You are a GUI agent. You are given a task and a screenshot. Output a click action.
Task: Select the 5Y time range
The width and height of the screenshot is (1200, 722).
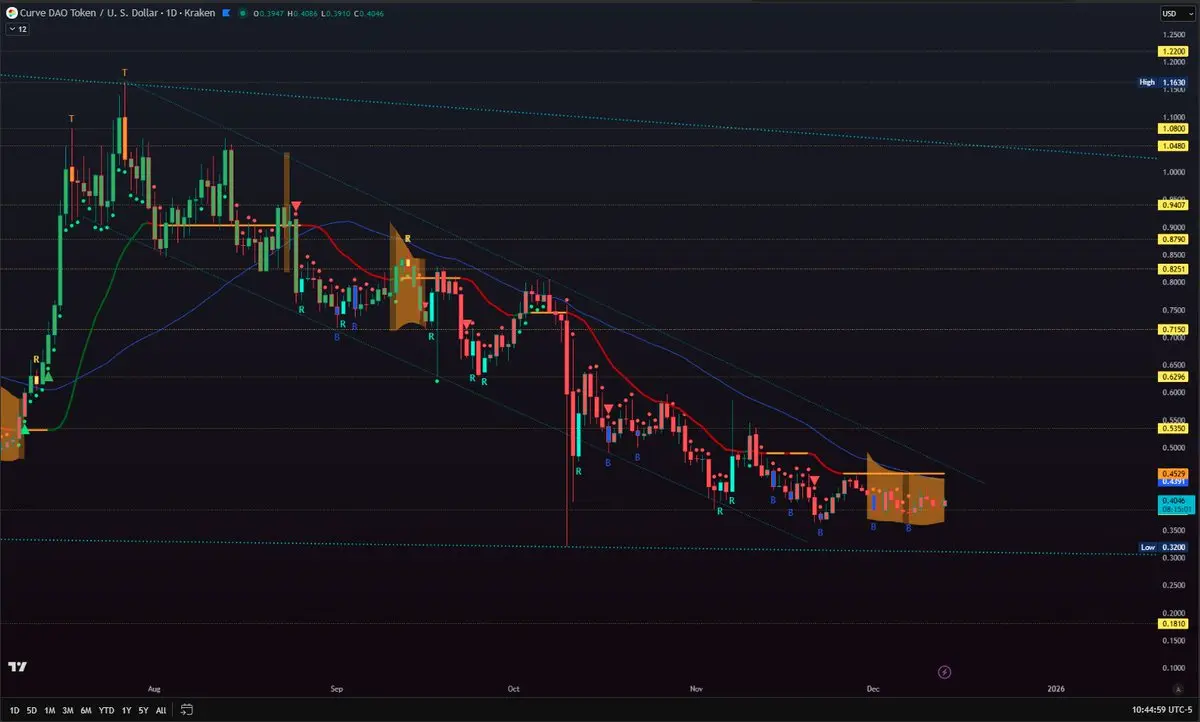[144, 710]
